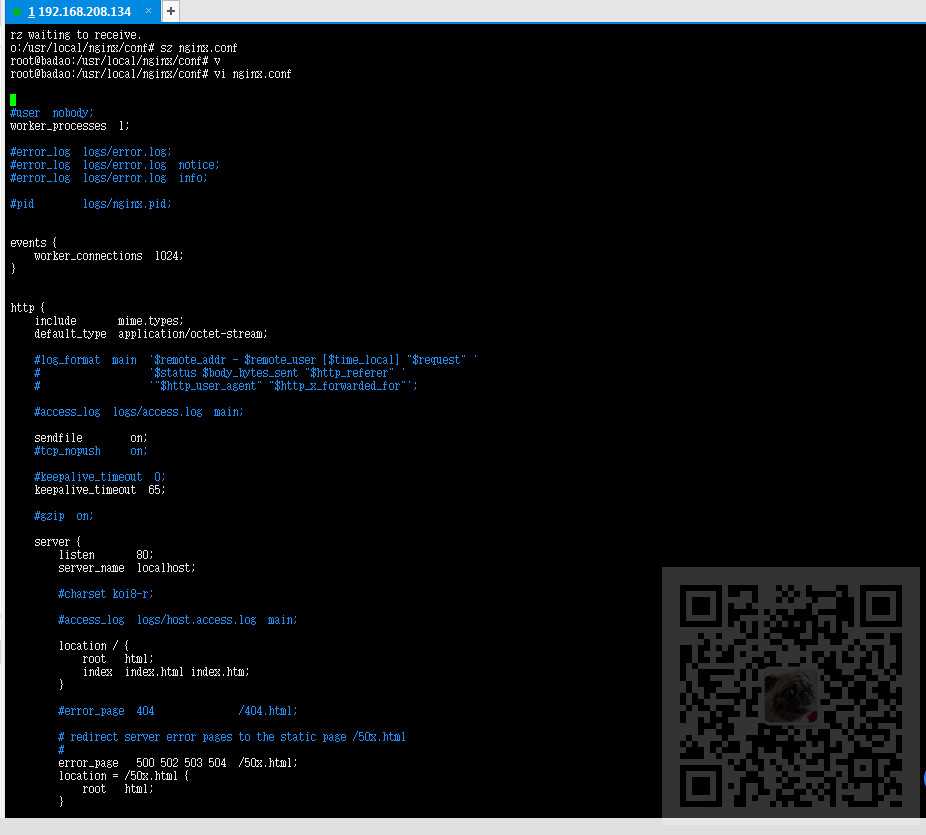The height and width of the screenshot is (835, 926).
Task: Click the '#log_format main' comment line
Action: pos(256,360)
